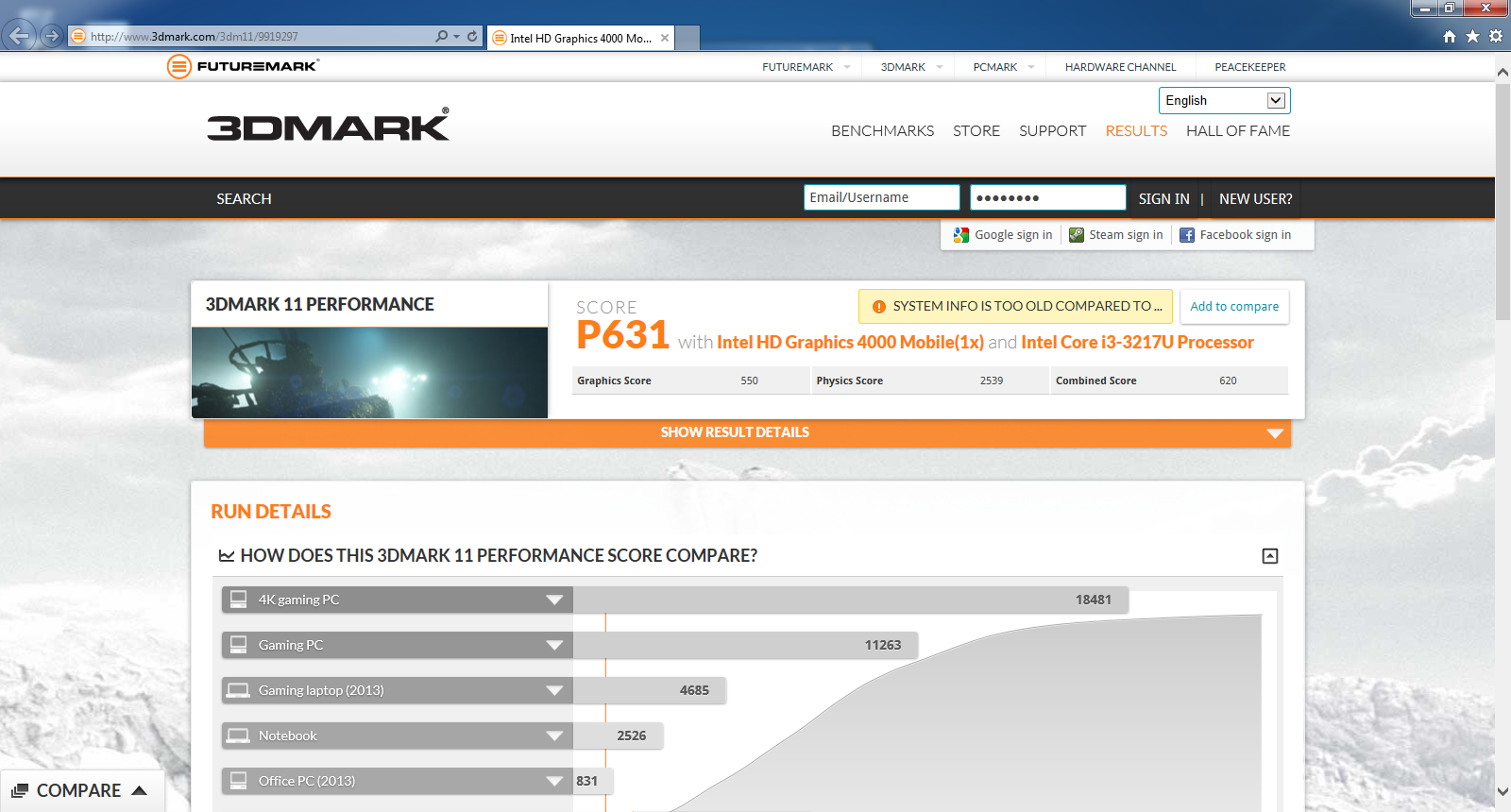Open browser home page icon
The image size is (1511, 812).
tap(1450, 36)
